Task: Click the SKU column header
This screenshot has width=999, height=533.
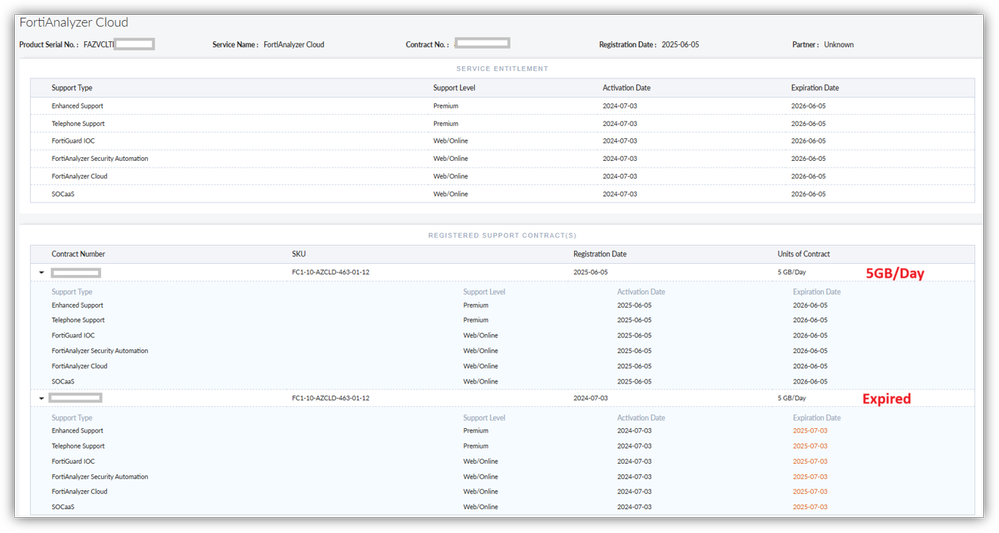Action: 299,254
